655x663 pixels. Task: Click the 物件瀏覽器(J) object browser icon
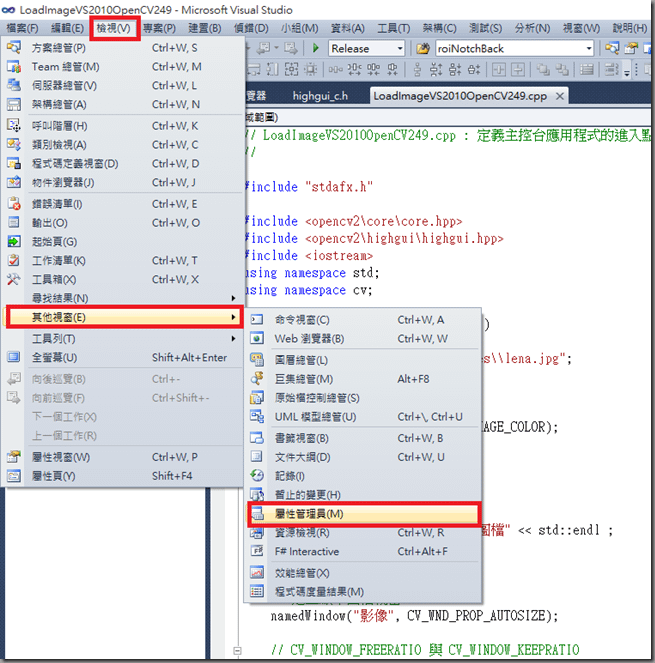(x=14, y=182)
